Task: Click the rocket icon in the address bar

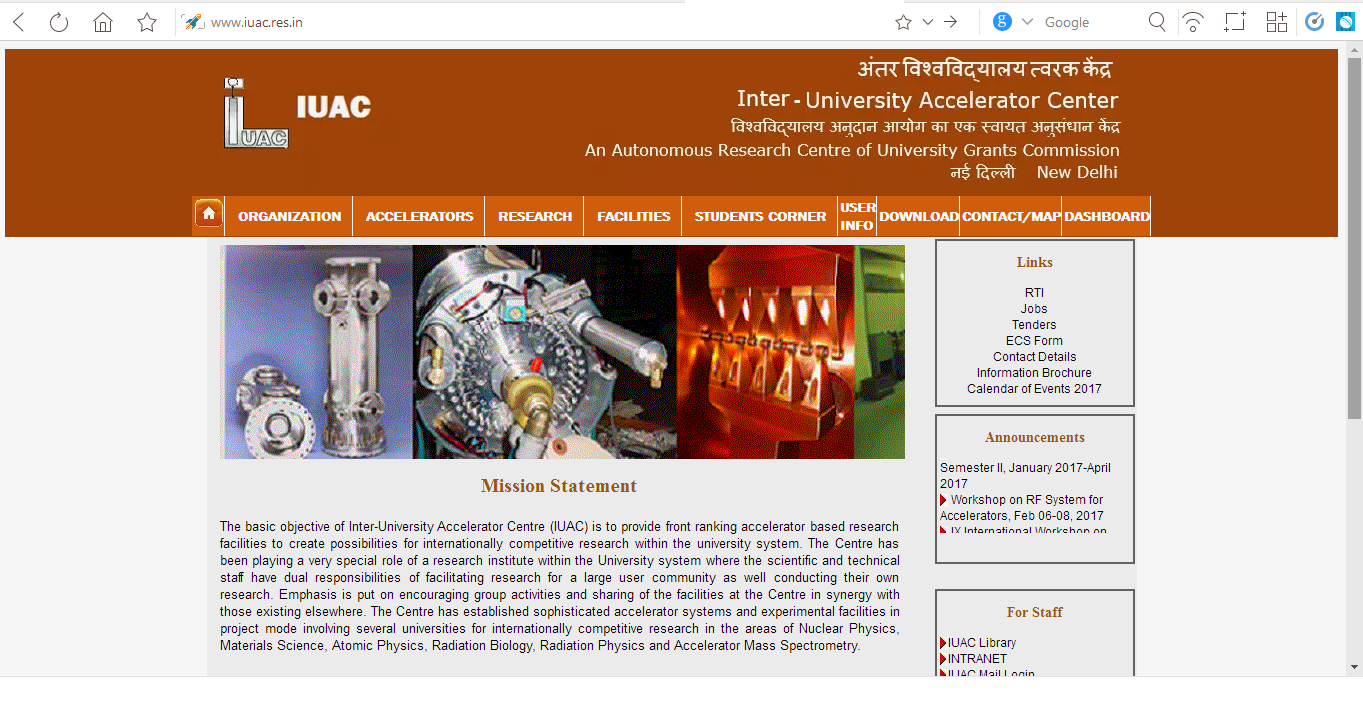Action: [194, 22]
